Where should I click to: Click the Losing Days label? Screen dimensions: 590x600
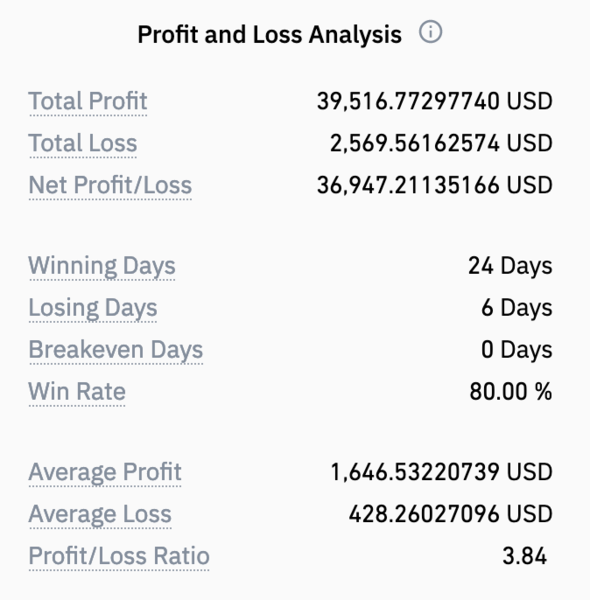point(93,308)
